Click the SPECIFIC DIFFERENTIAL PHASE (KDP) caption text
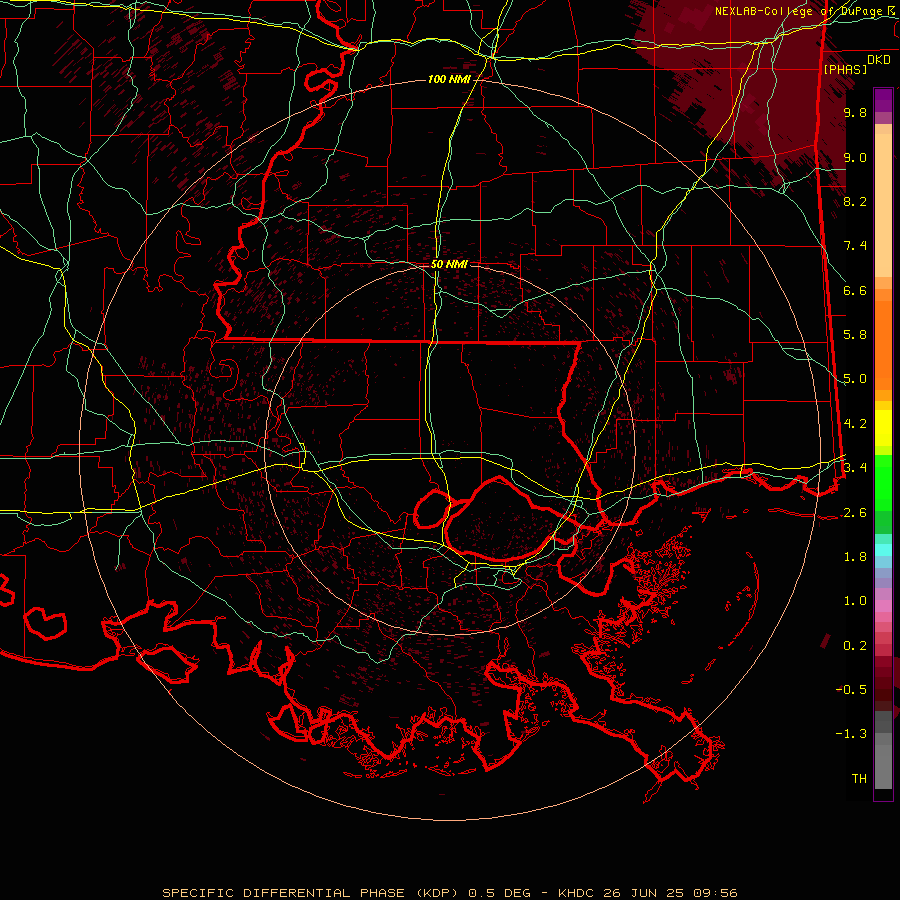Screen dimensions: 900x900 coord(310,893)
